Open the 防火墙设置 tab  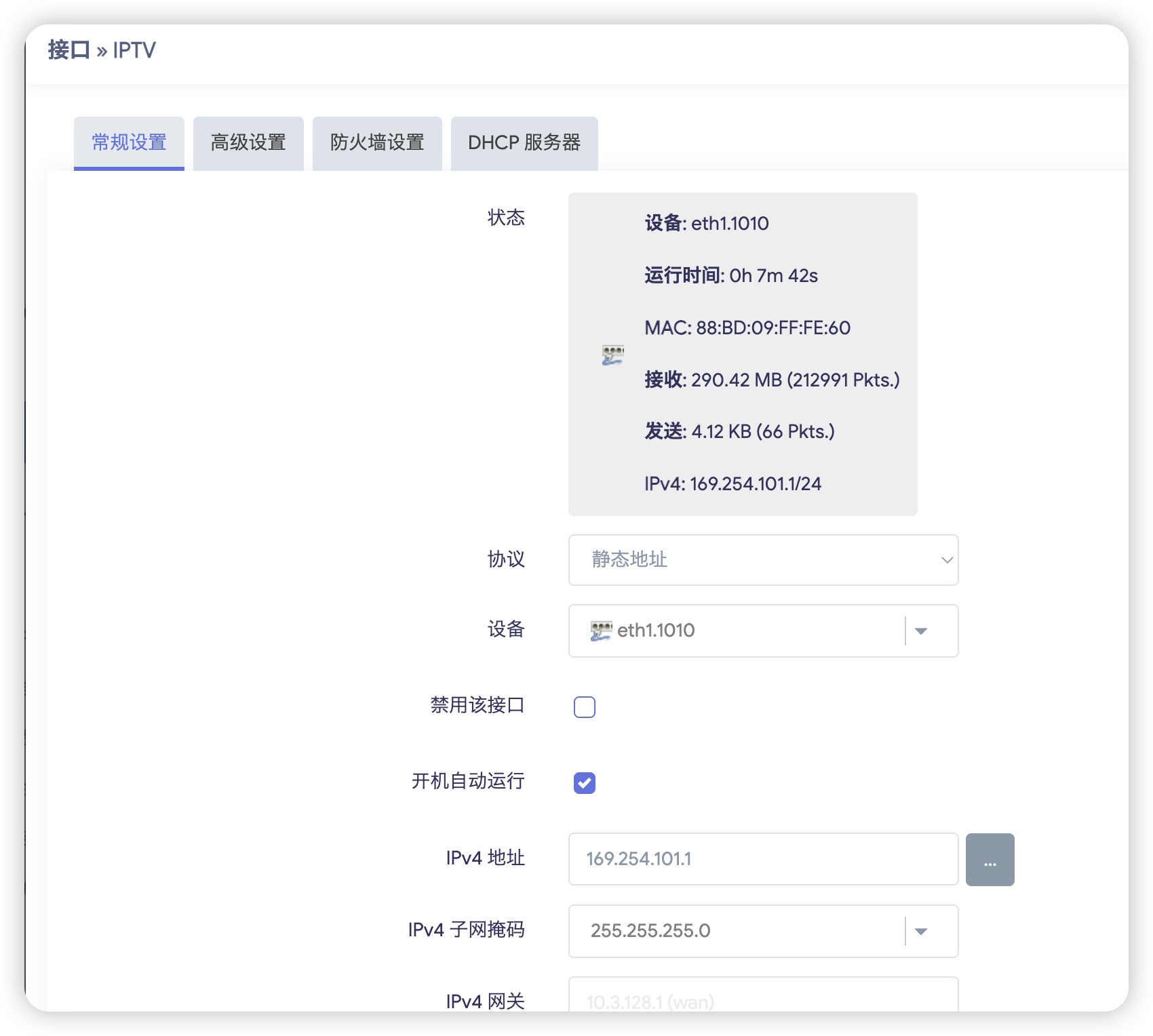(x=377, y=143)
